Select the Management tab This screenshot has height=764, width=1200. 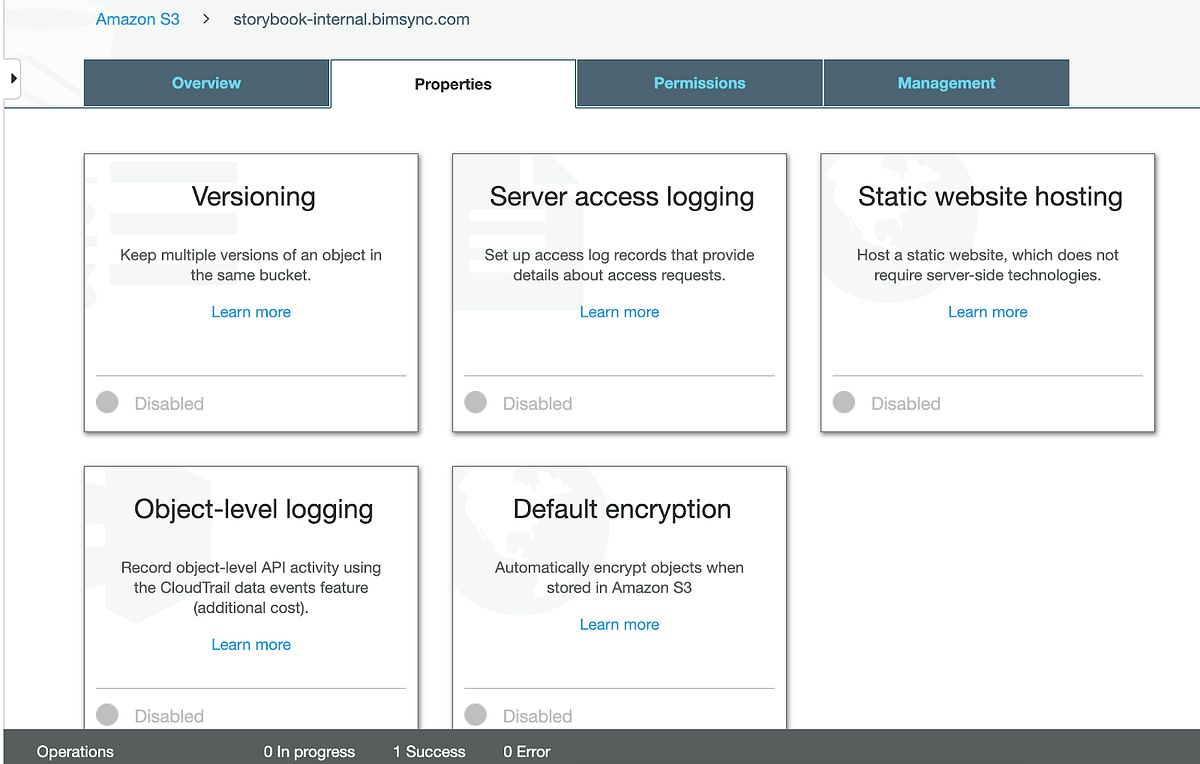pos(946,83)
